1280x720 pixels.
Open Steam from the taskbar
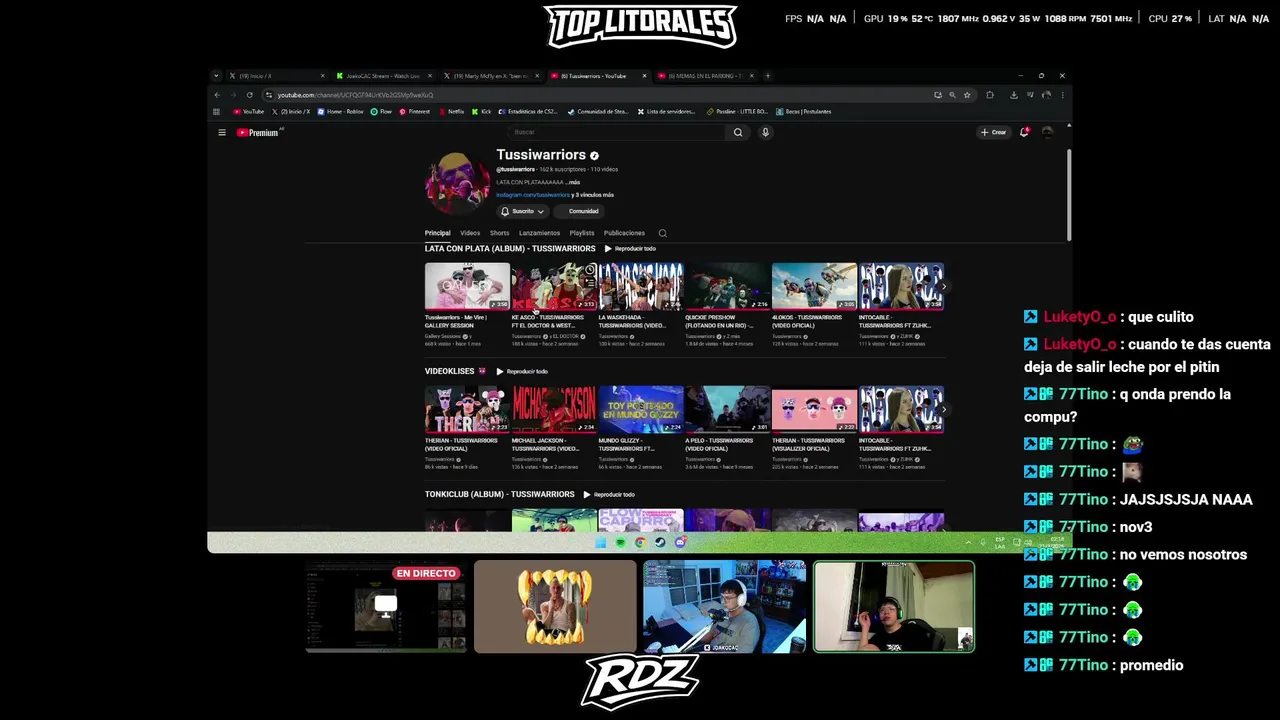click(660, 542)
